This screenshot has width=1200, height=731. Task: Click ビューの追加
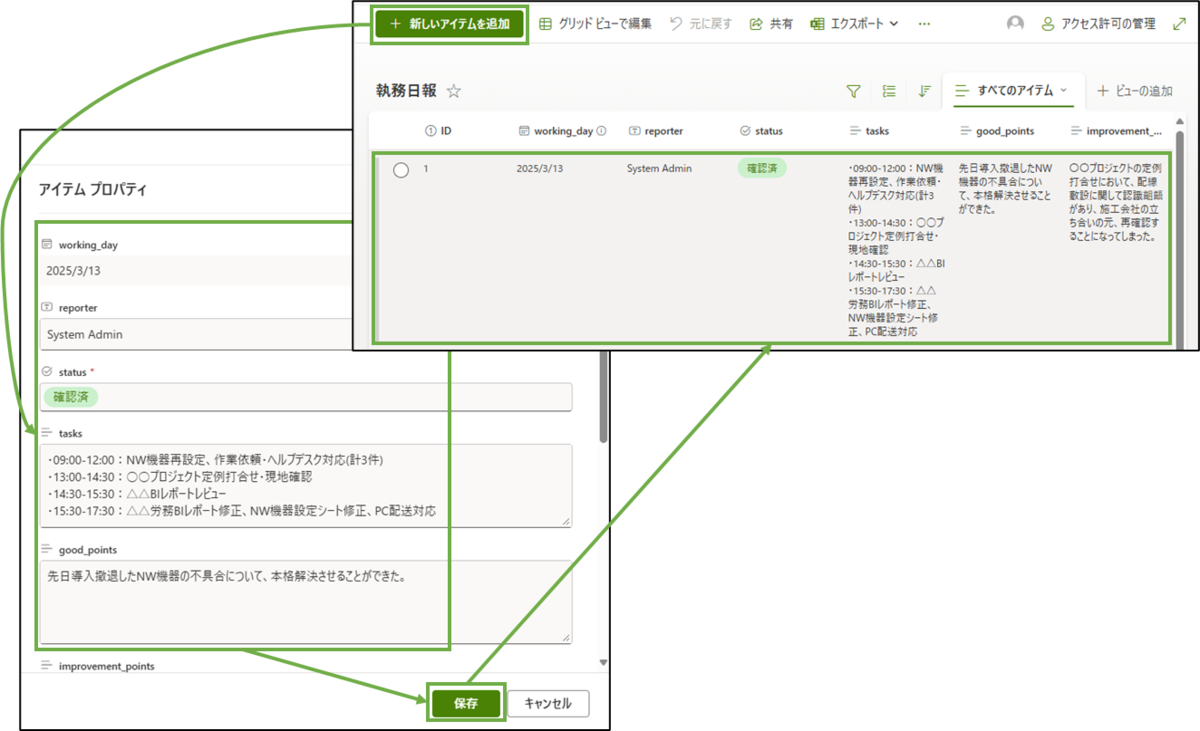pyautogui.click(x=1135, y=91)
